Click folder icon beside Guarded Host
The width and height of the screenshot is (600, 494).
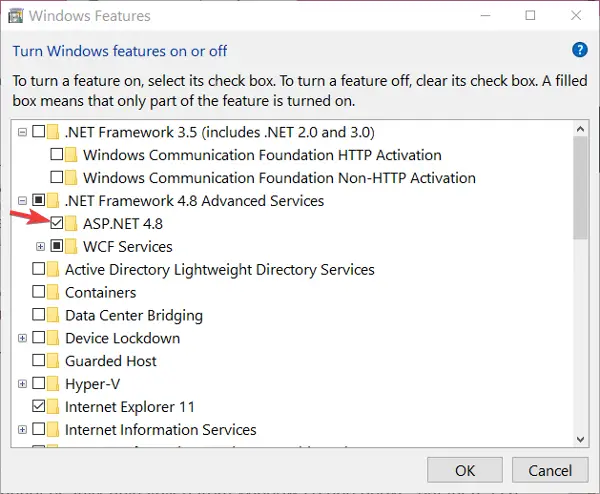tap(53, 361)
